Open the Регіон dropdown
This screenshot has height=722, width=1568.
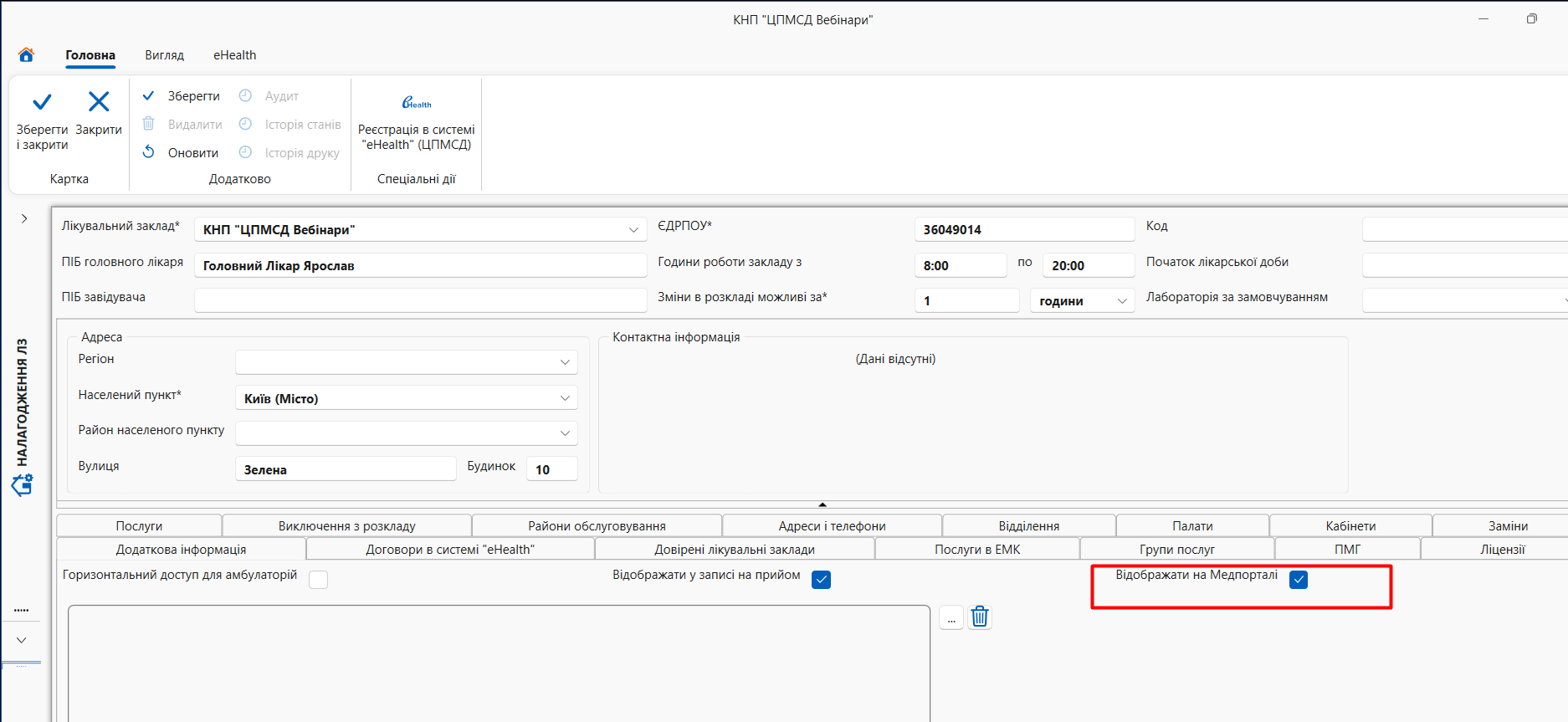pos(565,362)
